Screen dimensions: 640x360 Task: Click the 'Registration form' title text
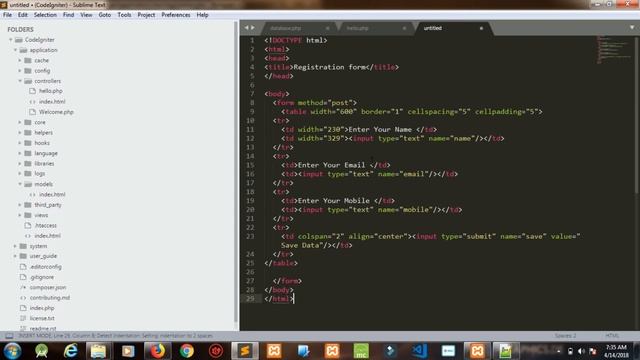coord(329,67)
